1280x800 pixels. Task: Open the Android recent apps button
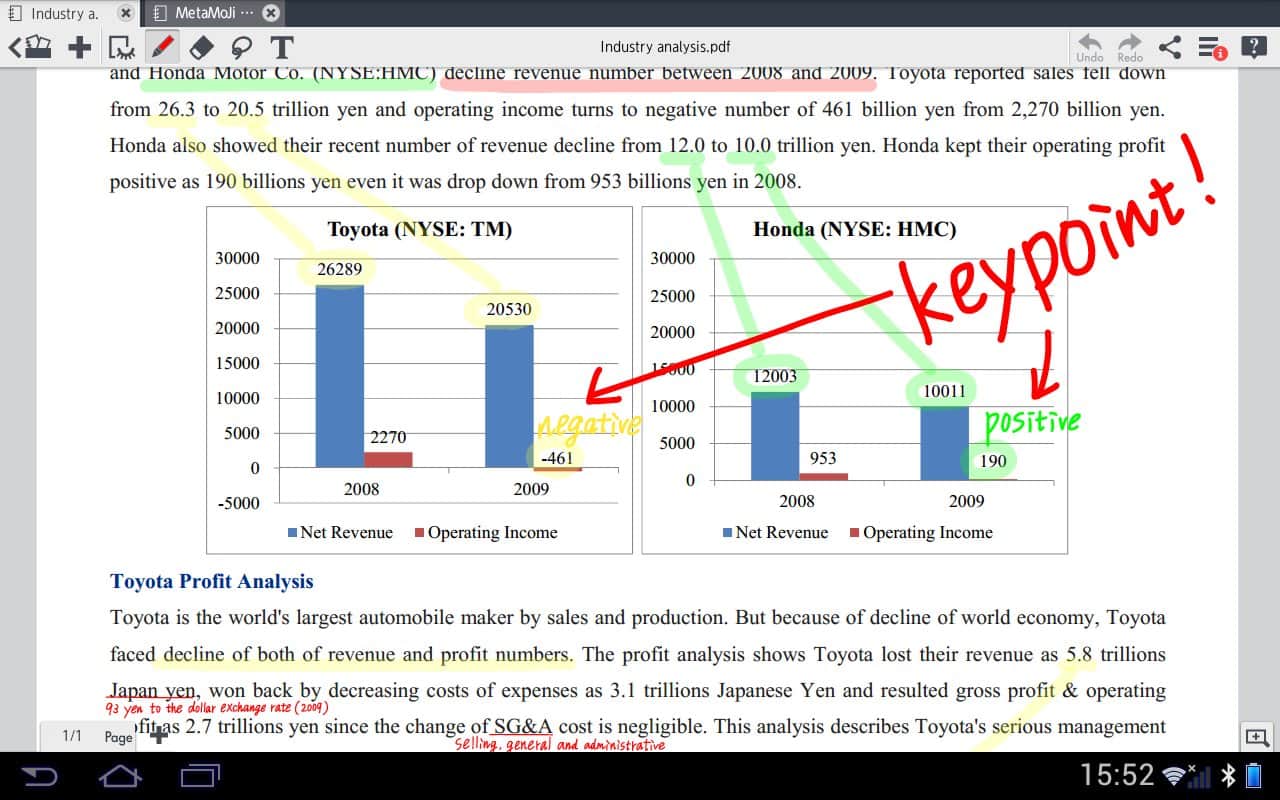[x=200, y=776]
